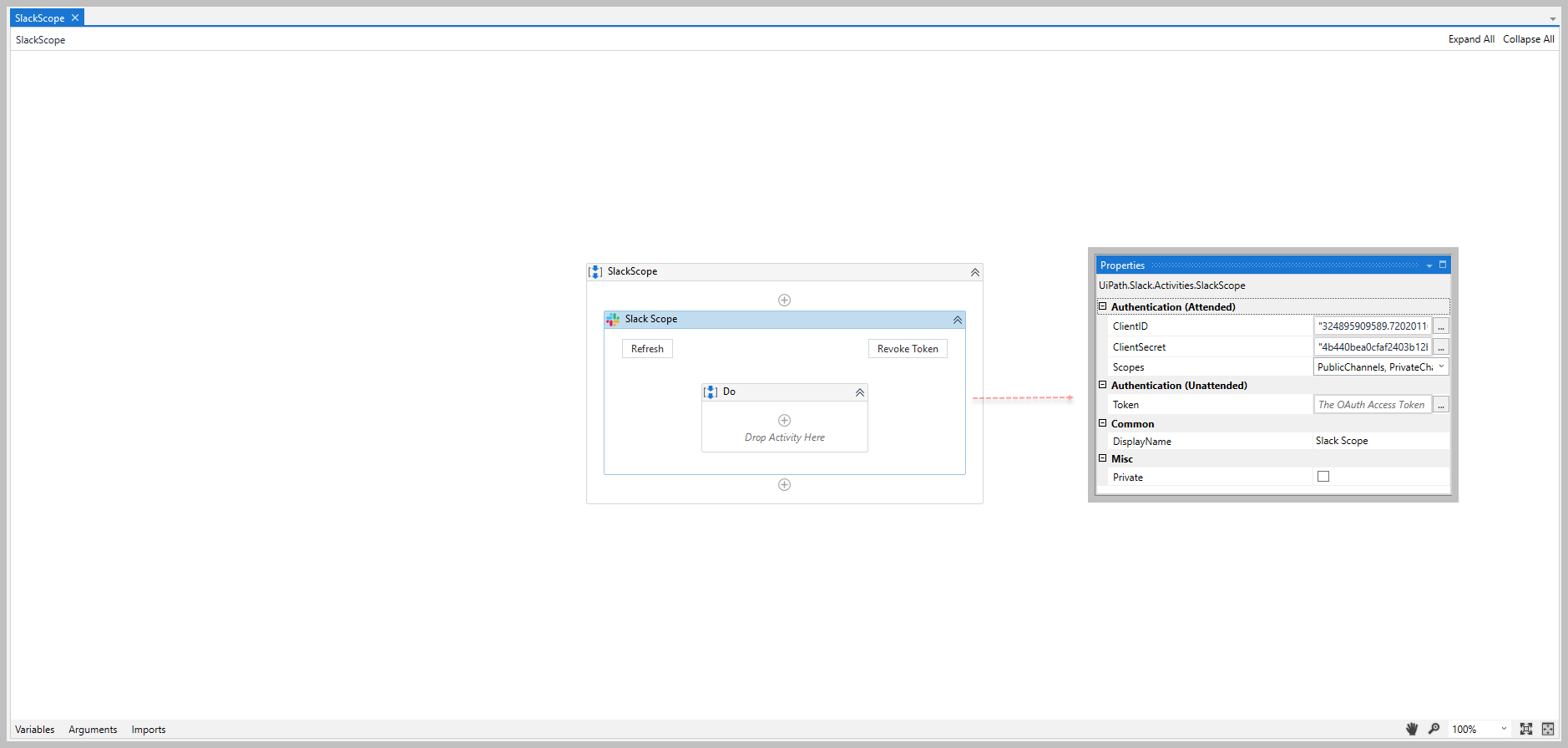Click the Slack Scope activity title
Image resolution: width=1568 pixels, height=748 pixels.
tap(650, 319)
